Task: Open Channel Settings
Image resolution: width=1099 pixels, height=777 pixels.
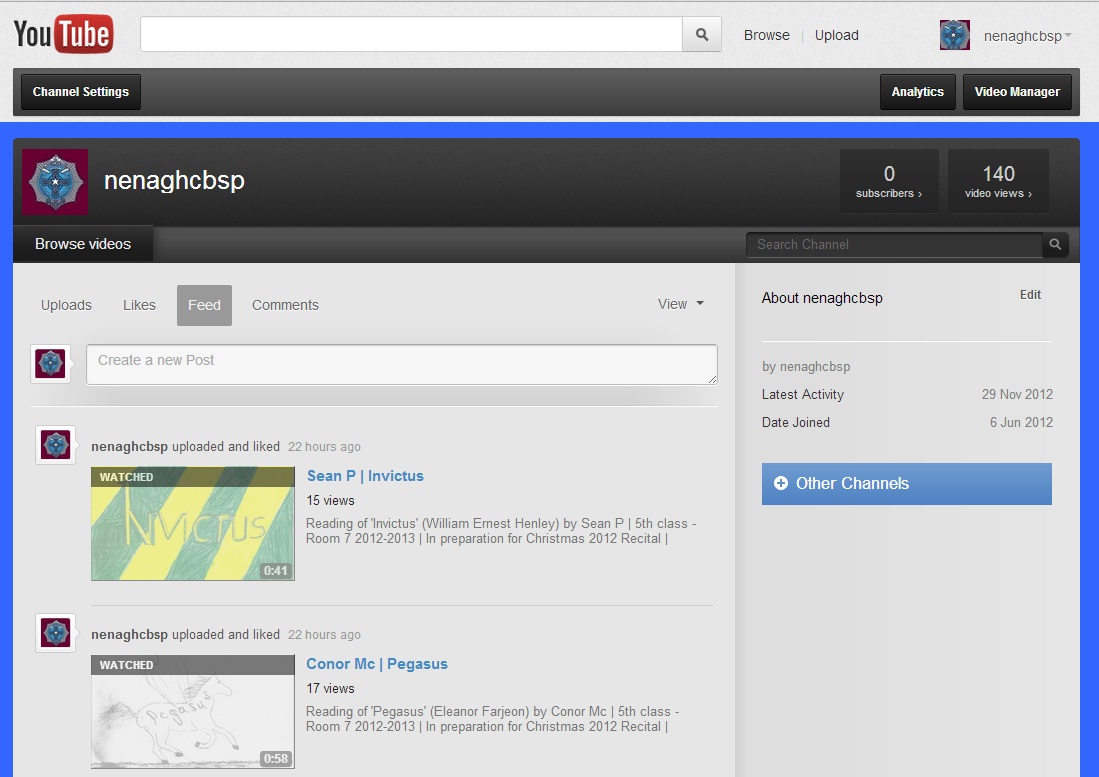Action: click(x=81, y=92)
